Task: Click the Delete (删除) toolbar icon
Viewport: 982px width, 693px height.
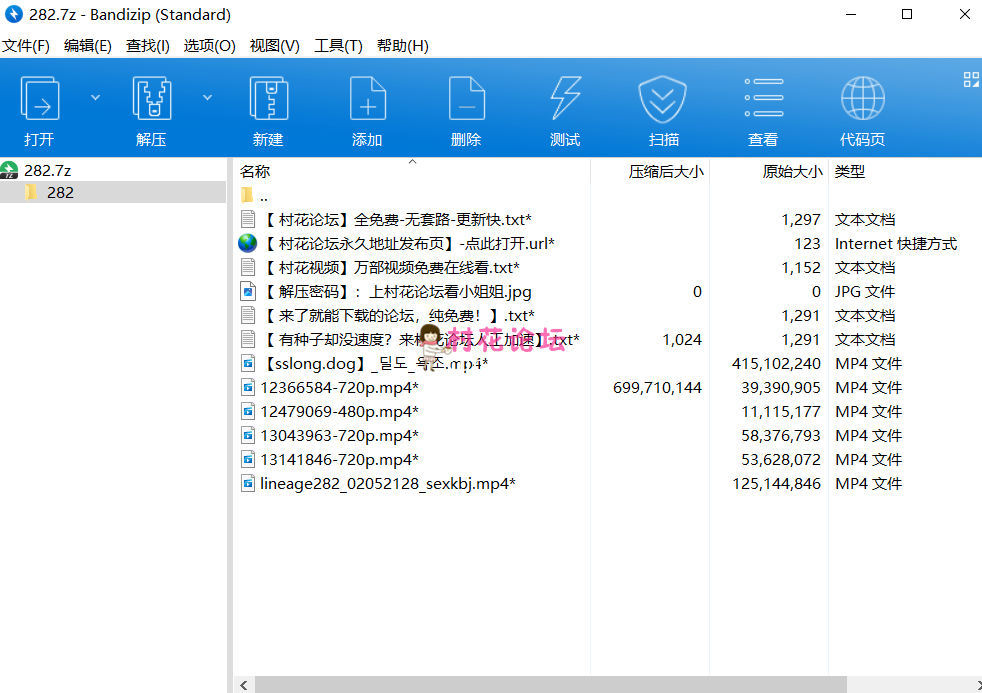Action: [467, 98]
